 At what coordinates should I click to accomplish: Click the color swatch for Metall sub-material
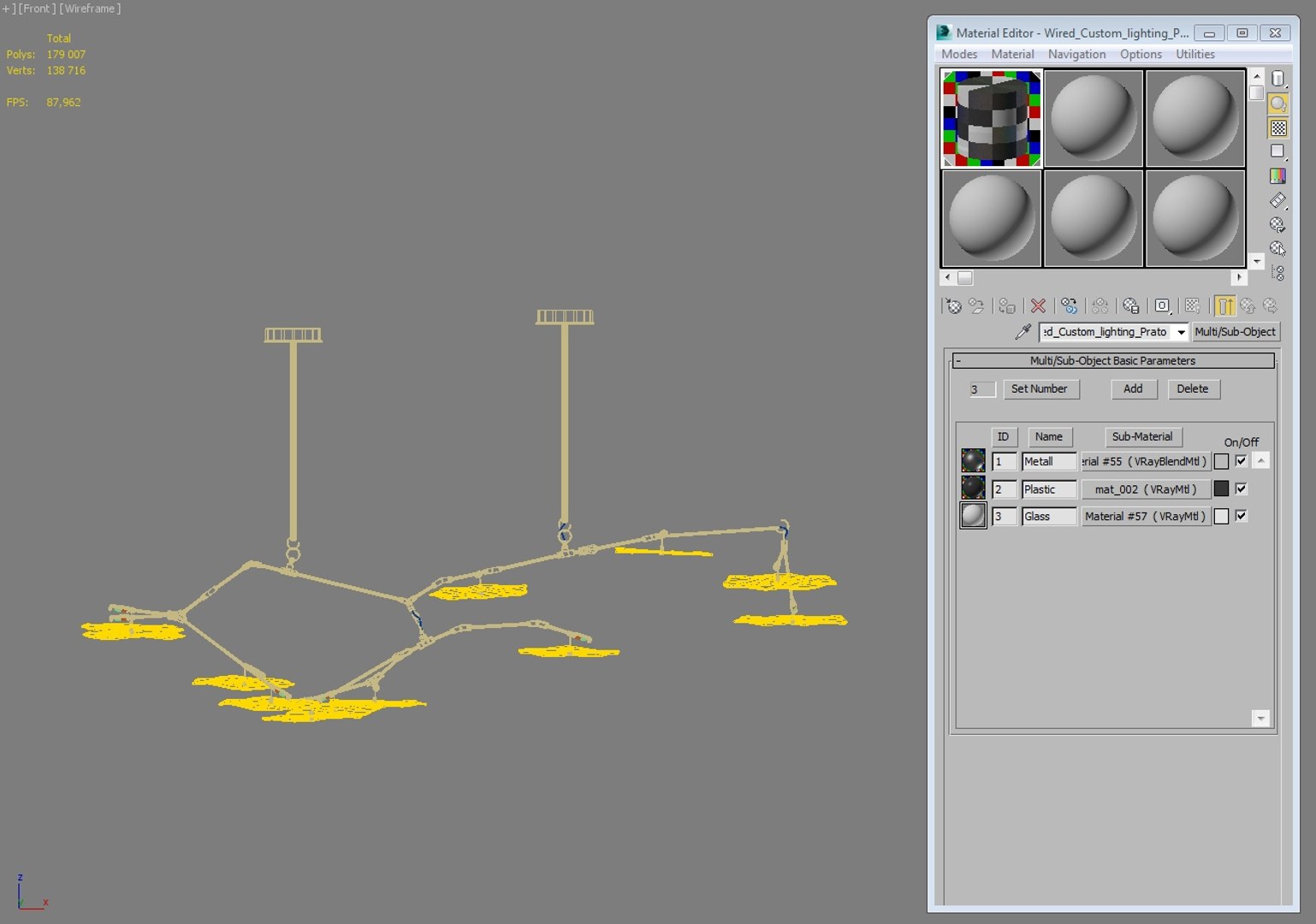[1221, 461]
